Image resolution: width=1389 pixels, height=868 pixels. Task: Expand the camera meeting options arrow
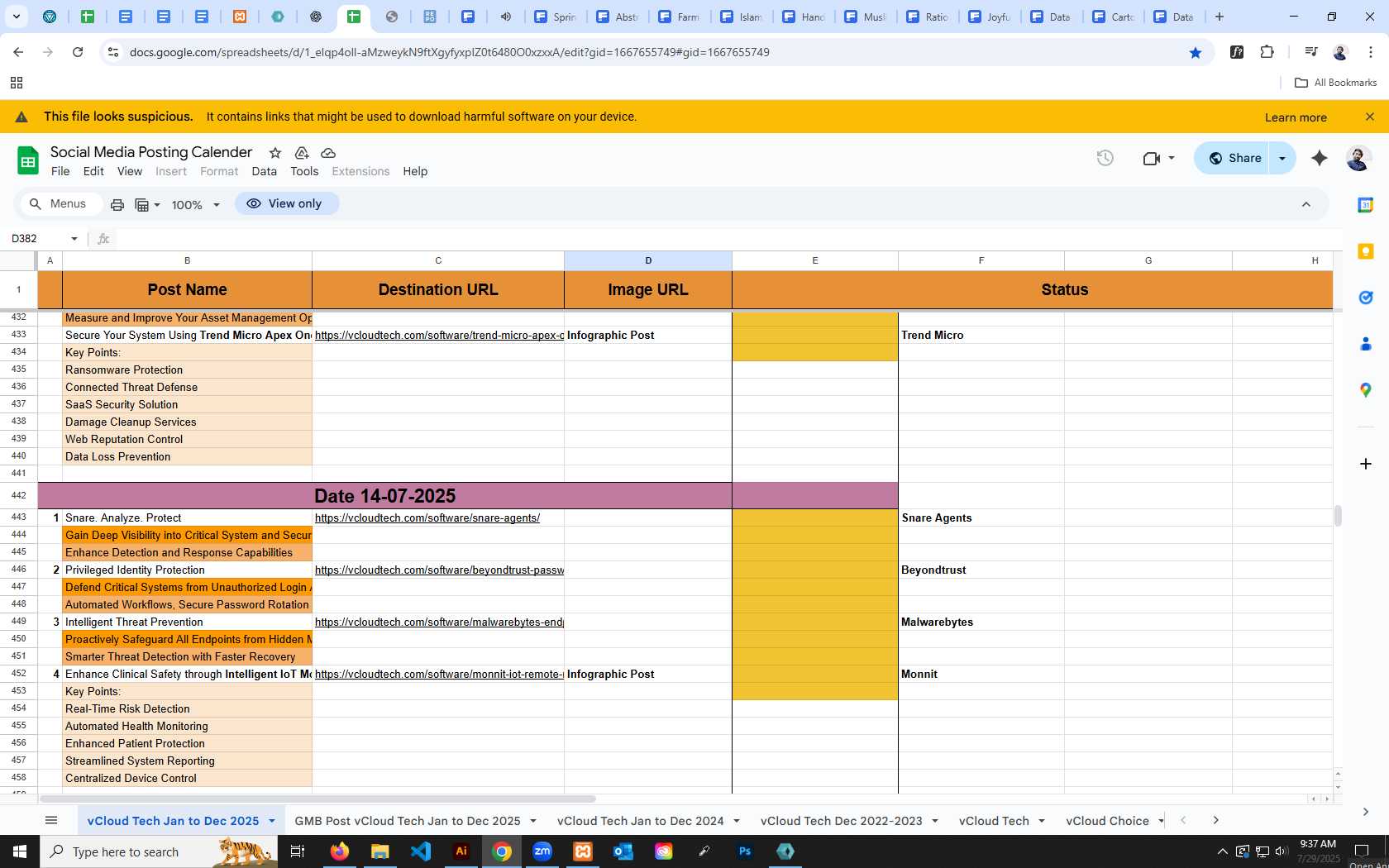tap(1172, 158)
